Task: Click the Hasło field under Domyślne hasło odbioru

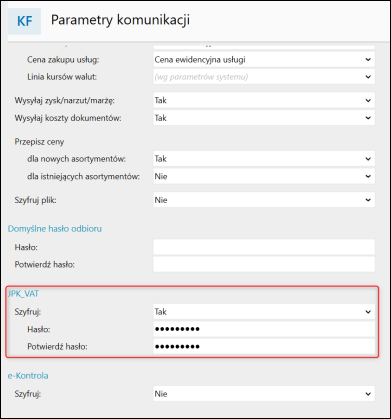Action: 264,247
